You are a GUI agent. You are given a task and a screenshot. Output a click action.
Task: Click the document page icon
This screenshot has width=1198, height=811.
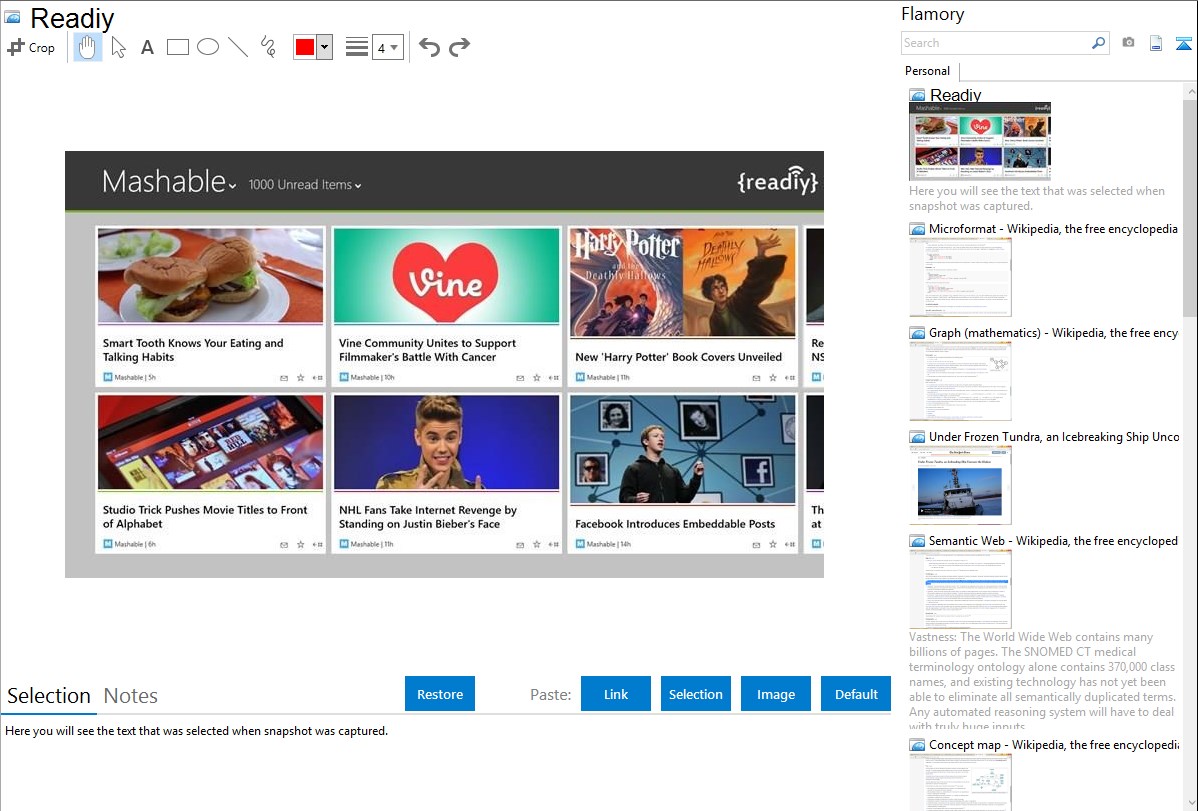pos(1156,43)
